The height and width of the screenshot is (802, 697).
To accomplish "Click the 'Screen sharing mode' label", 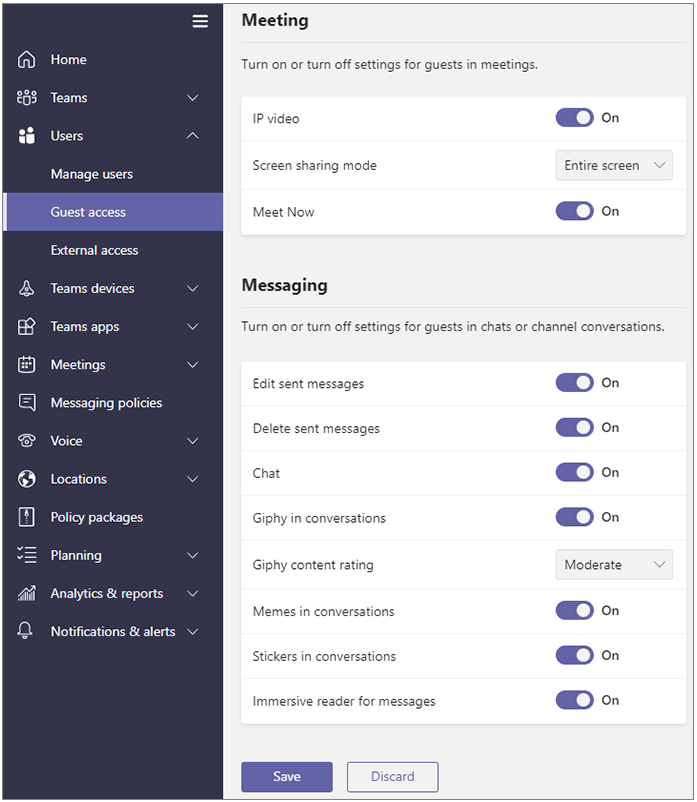I will click(x=314, y=166).
